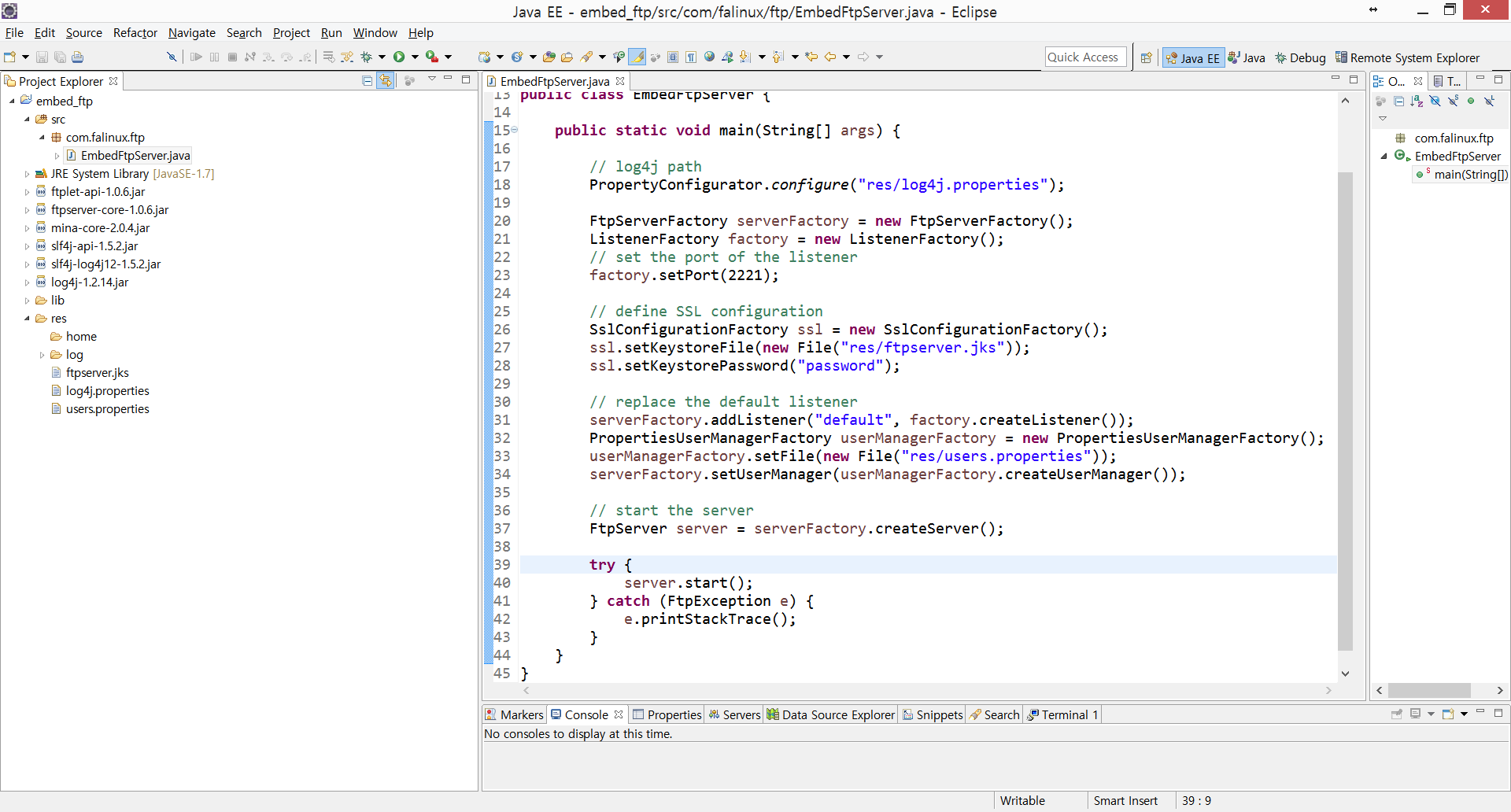Image resolution: width=1511 pixels, height=812 pixels.
Task: Click the Debug bug icon in toolbar
Action: point(367,57)
